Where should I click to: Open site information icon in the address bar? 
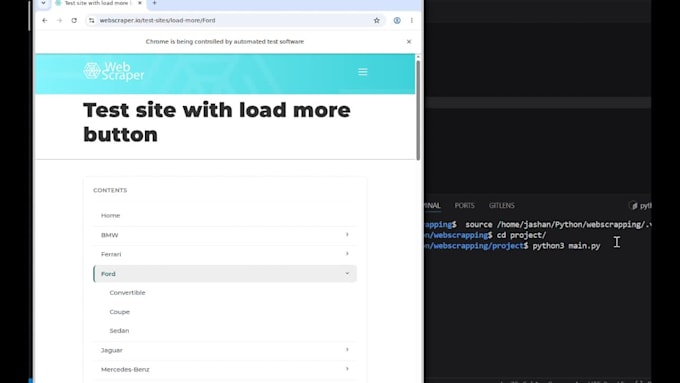pyautogui.click(x=92, y=20)
